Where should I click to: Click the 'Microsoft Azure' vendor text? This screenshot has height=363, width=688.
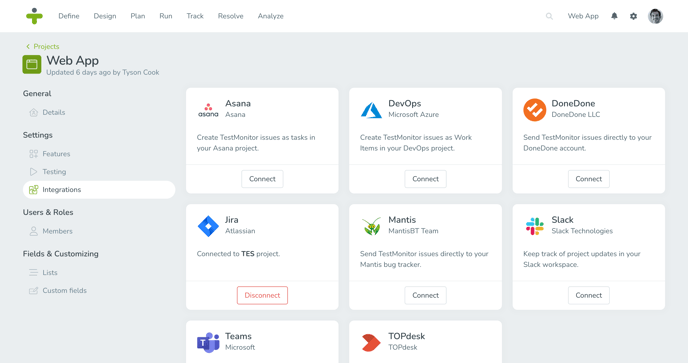[413, 115]
